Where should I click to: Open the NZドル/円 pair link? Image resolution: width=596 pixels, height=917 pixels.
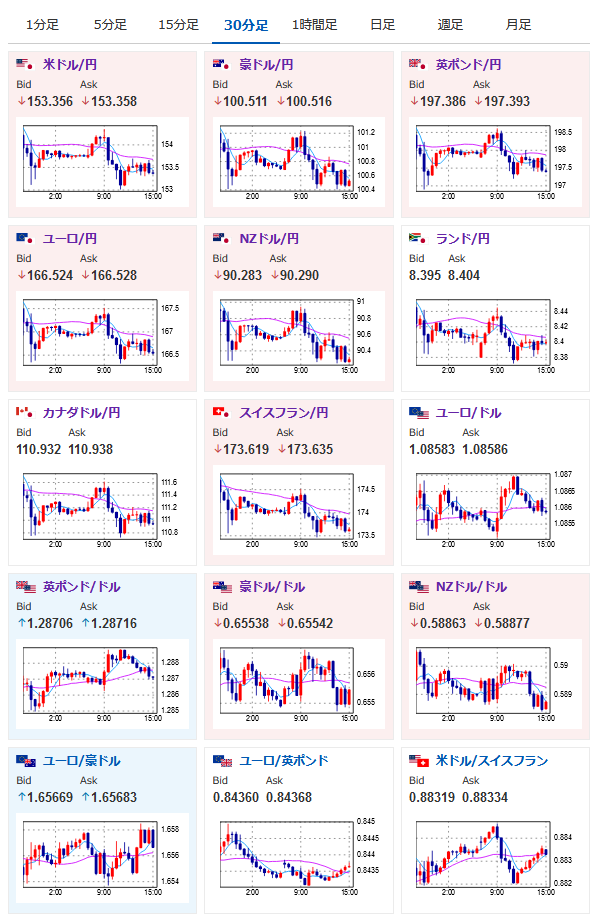[x=269, y=239]
